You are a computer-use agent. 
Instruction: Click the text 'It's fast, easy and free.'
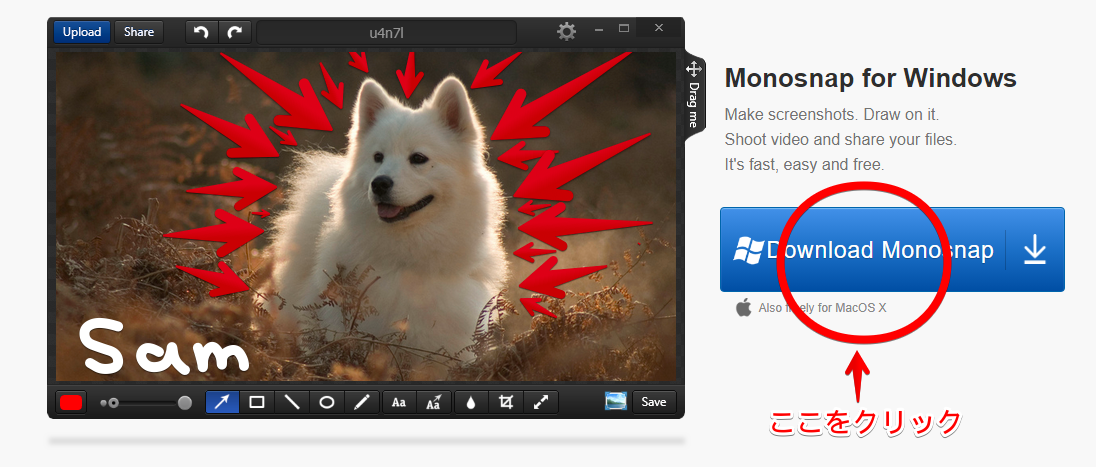tap(805, 165)
